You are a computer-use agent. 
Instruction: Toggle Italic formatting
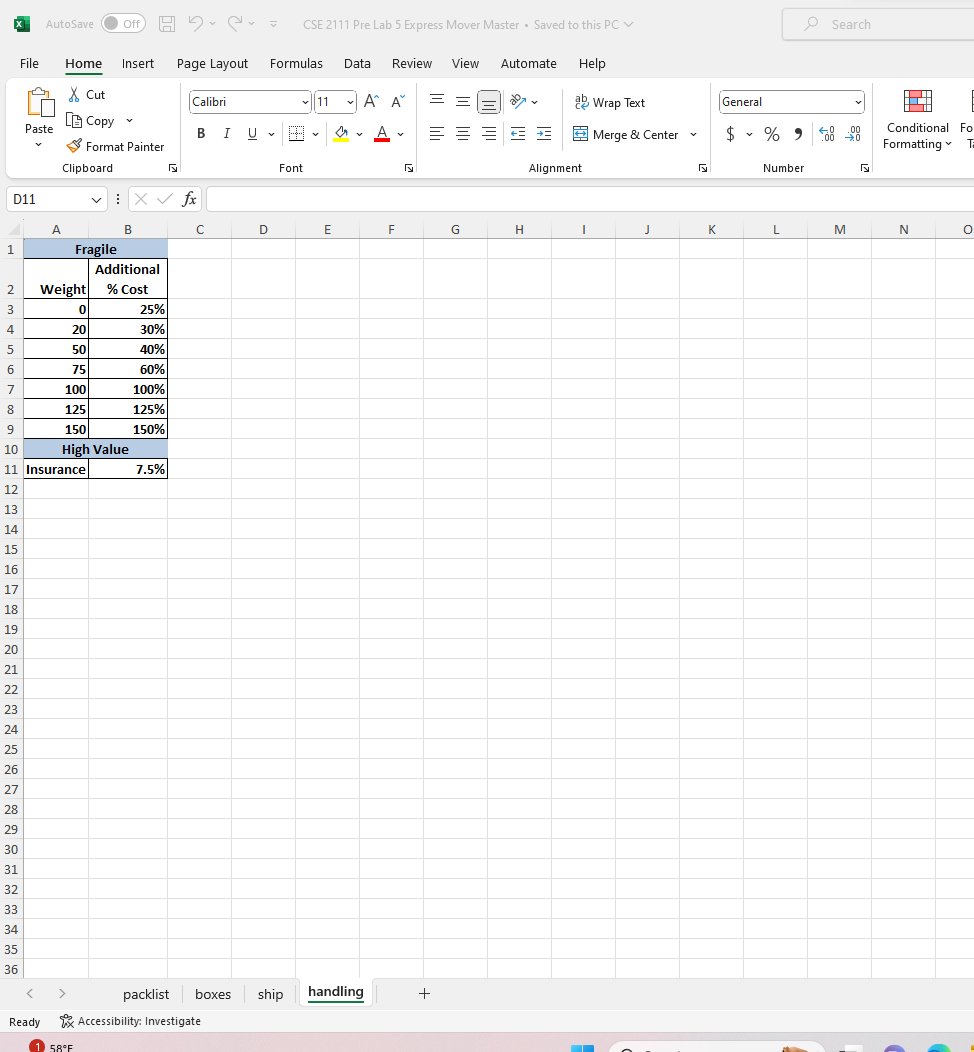(x=227, y=134)
